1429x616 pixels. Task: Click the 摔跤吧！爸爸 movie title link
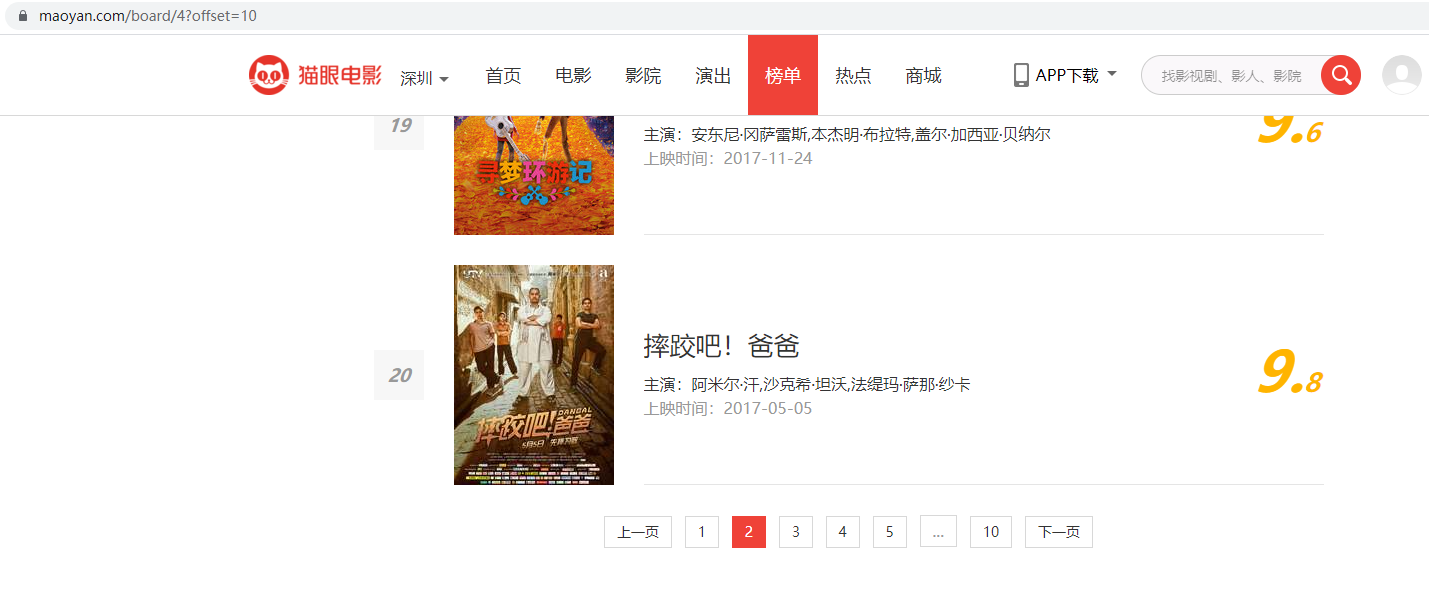[721, 346]
